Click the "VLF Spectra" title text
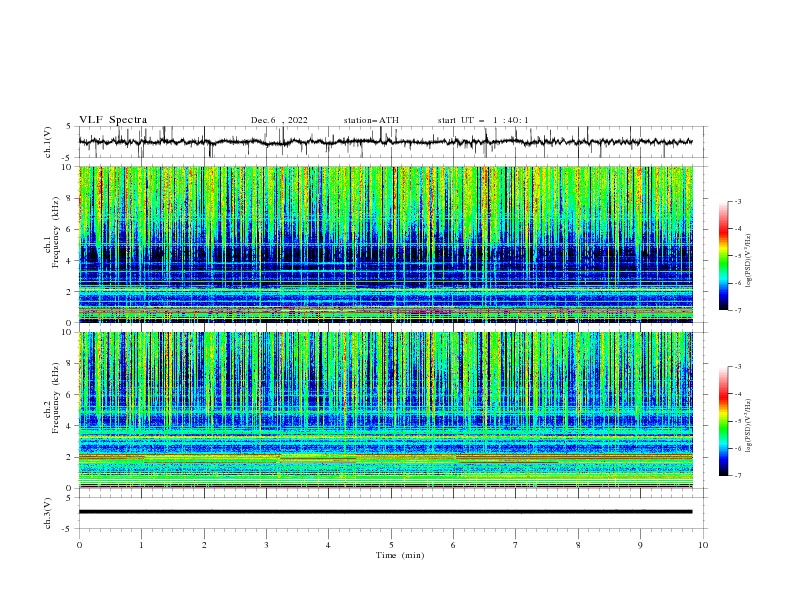792x612 pixels. 113,120
